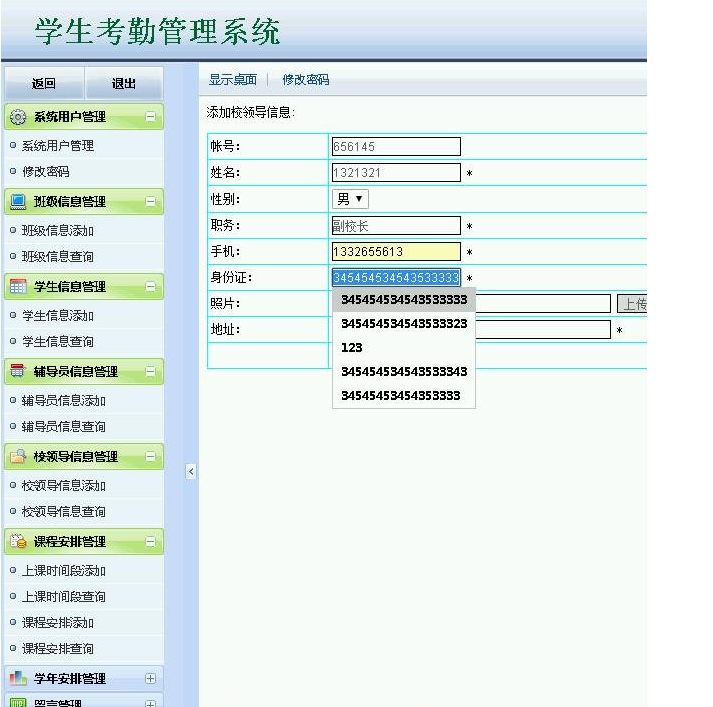Open 修改密码 in the sidebar
The width and height of the screenshot is (713, 707).
click(x=45, y=171)
